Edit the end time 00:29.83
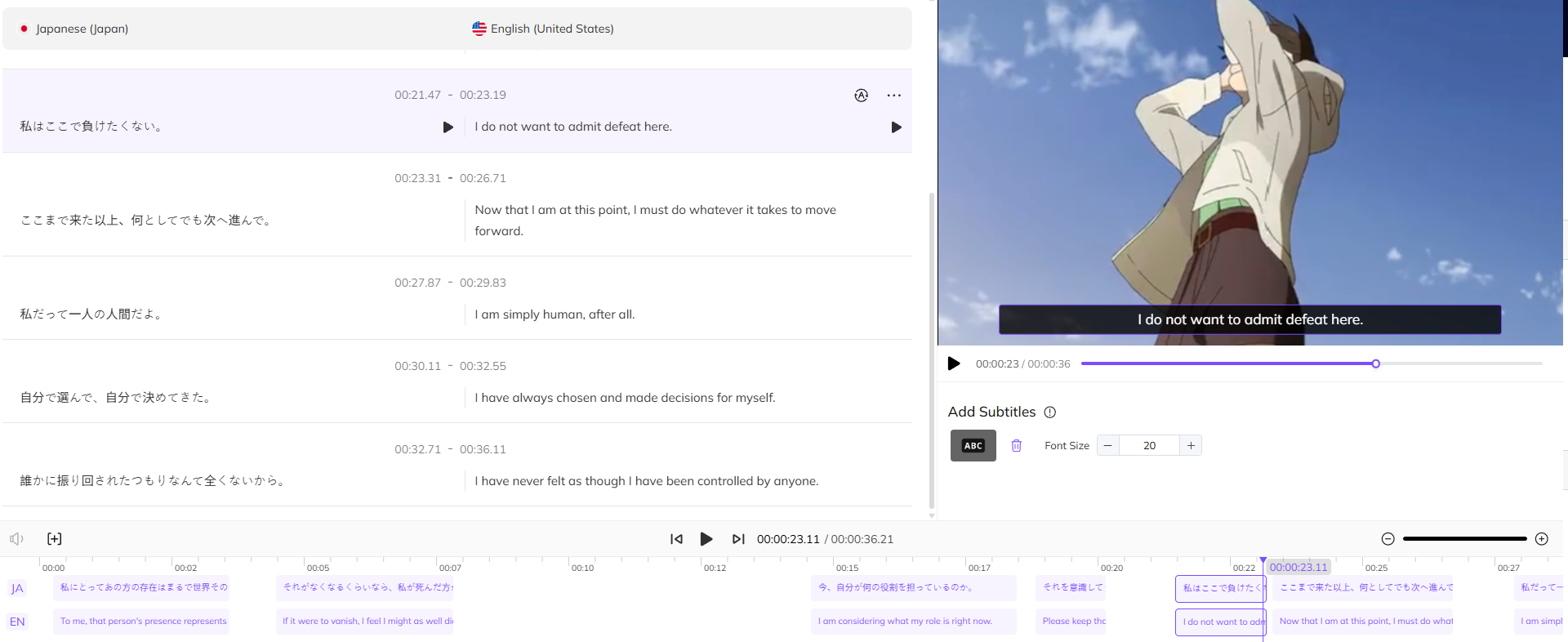This screenshot has width=1568, height=642. (483, 283)
